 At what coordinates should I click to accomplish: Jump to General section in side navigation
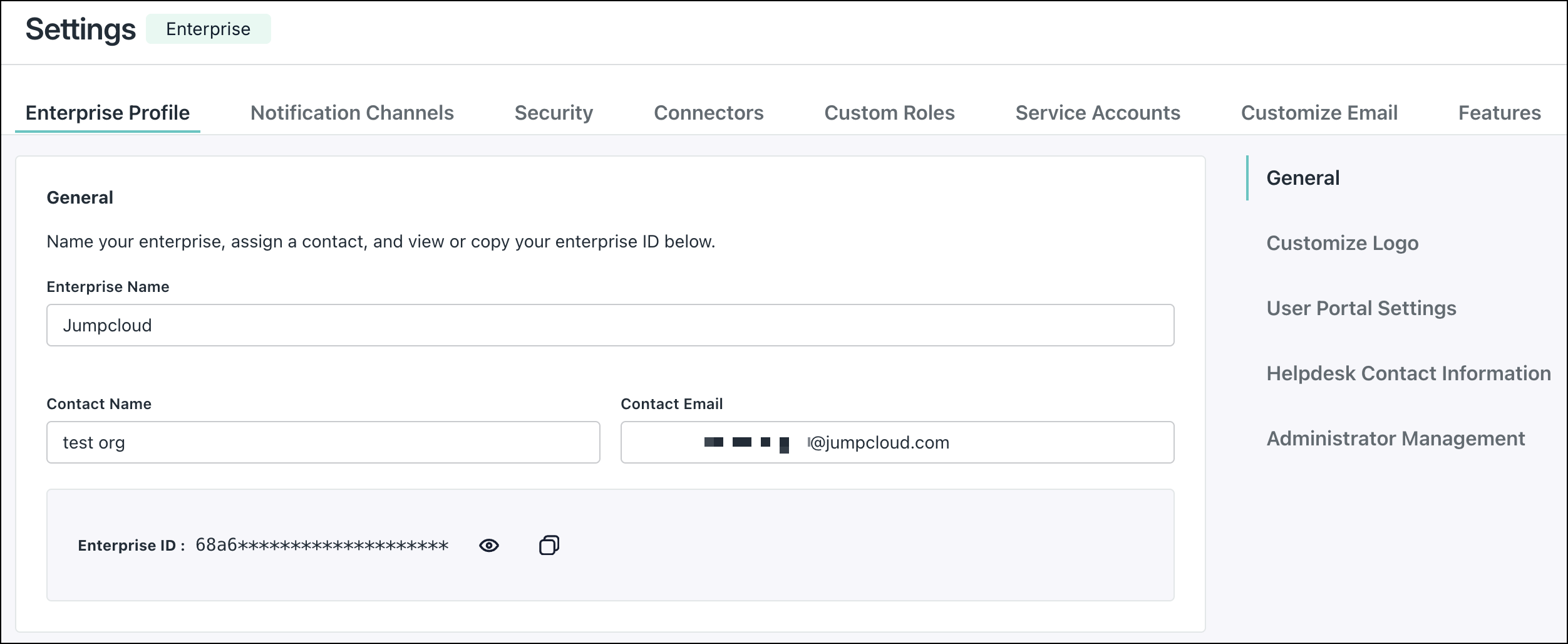click(1303, 178)
